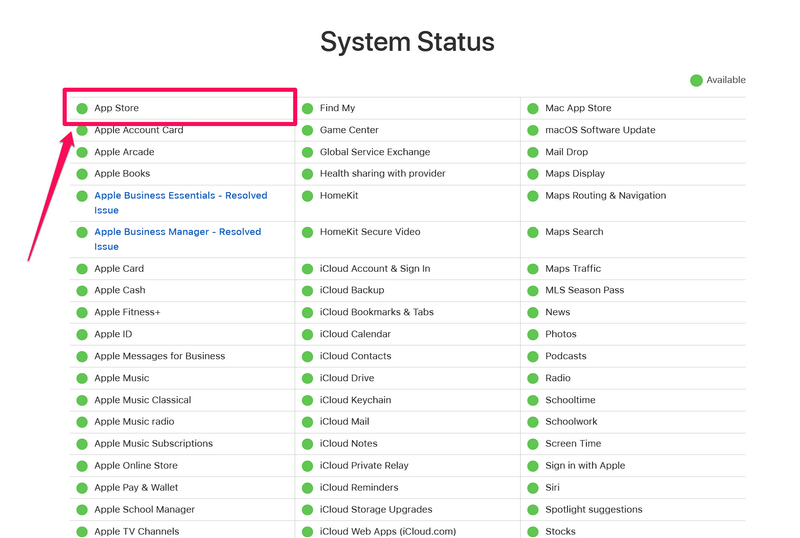The image size is (800, 538).
Task: Click the green dot next to Apple ID
Action: [x=82, y=335]
